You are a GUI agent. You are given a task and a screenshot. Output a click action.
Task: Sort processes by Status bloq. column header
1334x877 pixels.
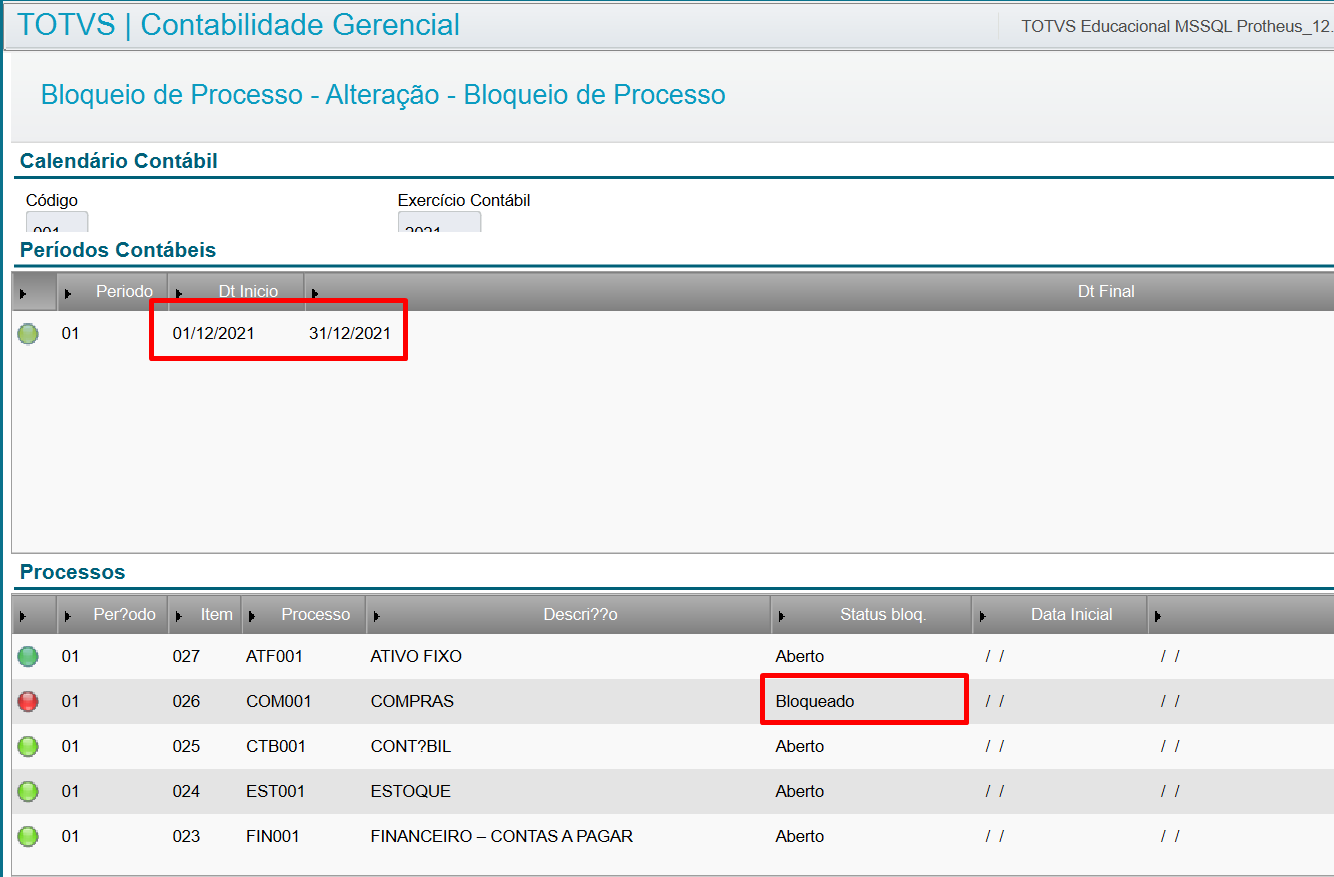tap(872, 615)
